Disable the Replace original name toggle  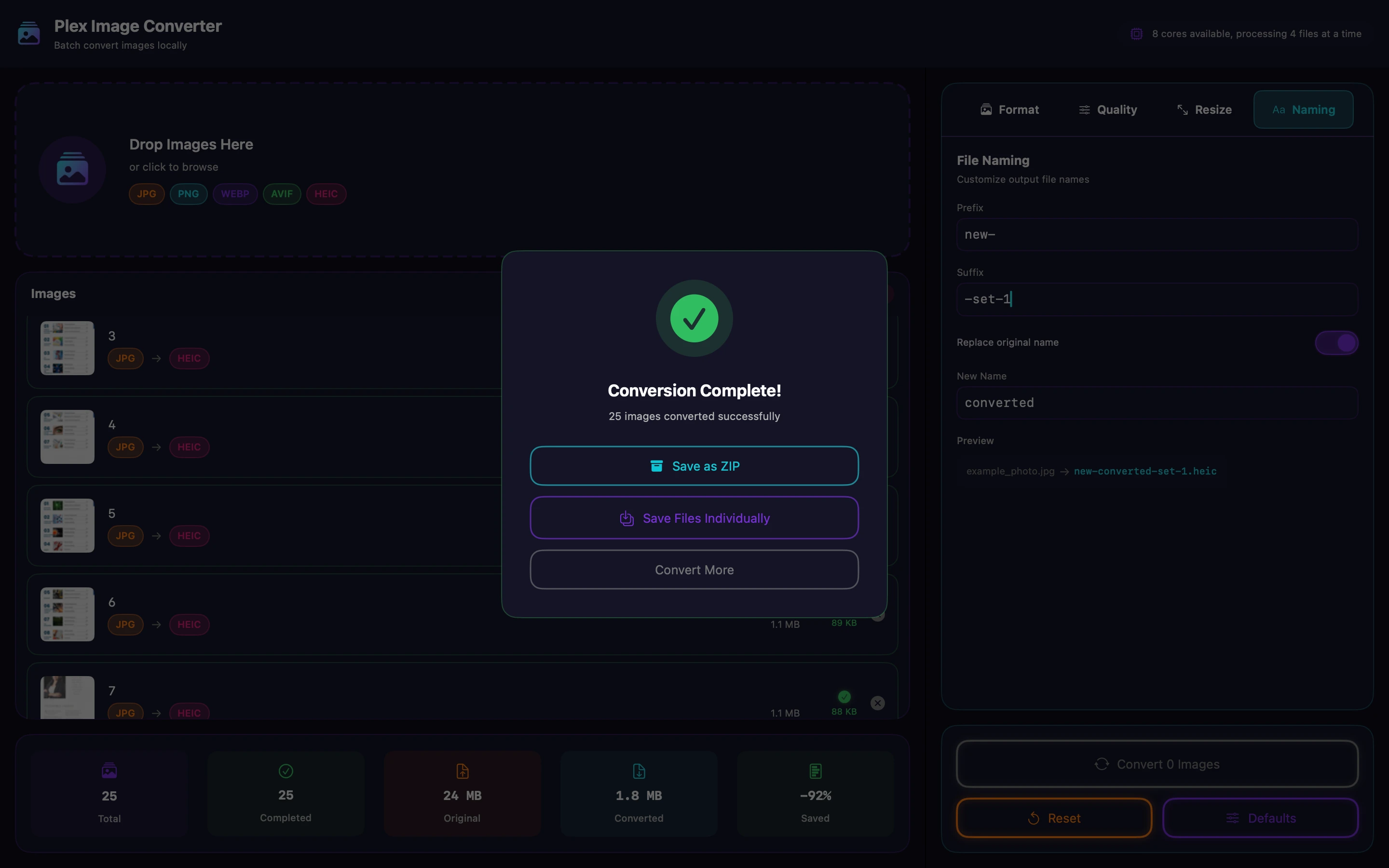click(x=1335, y=342)
